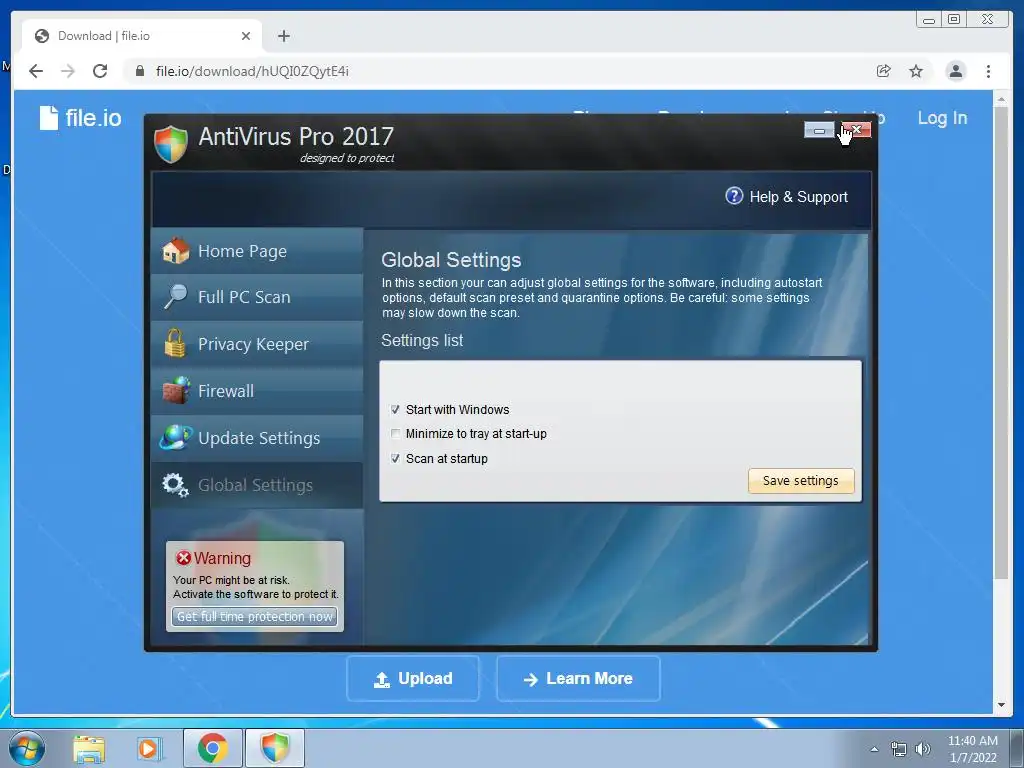This screenshot has height=768, width=1024.
Task: Select Update Settings in sidebar
Action: (257, 438)
